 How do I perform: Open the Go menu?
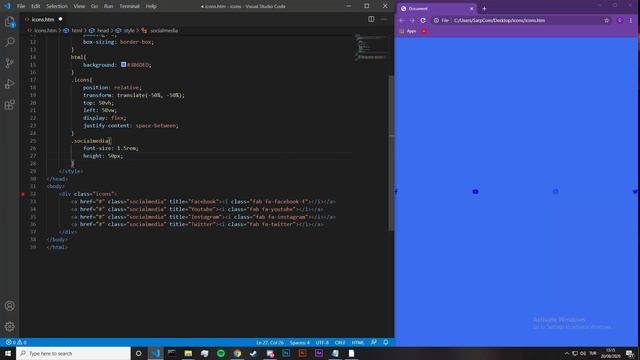pyautogui.click(x=94, y=6)
